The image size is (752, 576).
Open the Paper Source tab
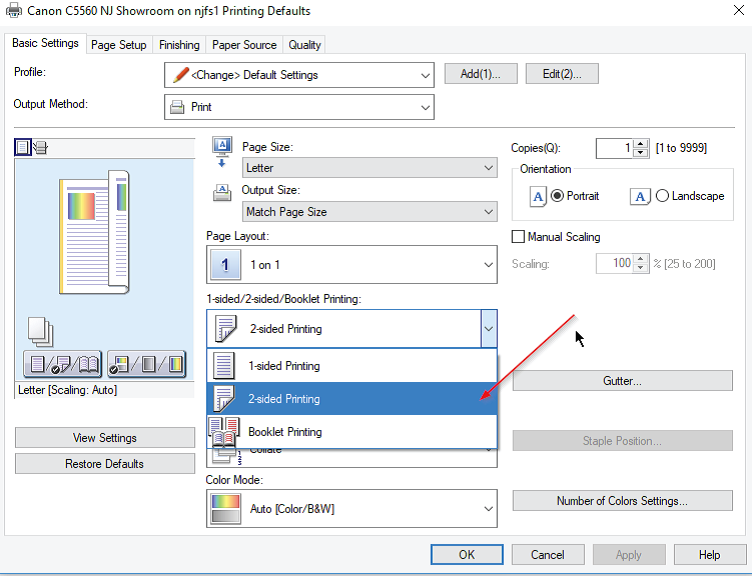pos(244,45)
